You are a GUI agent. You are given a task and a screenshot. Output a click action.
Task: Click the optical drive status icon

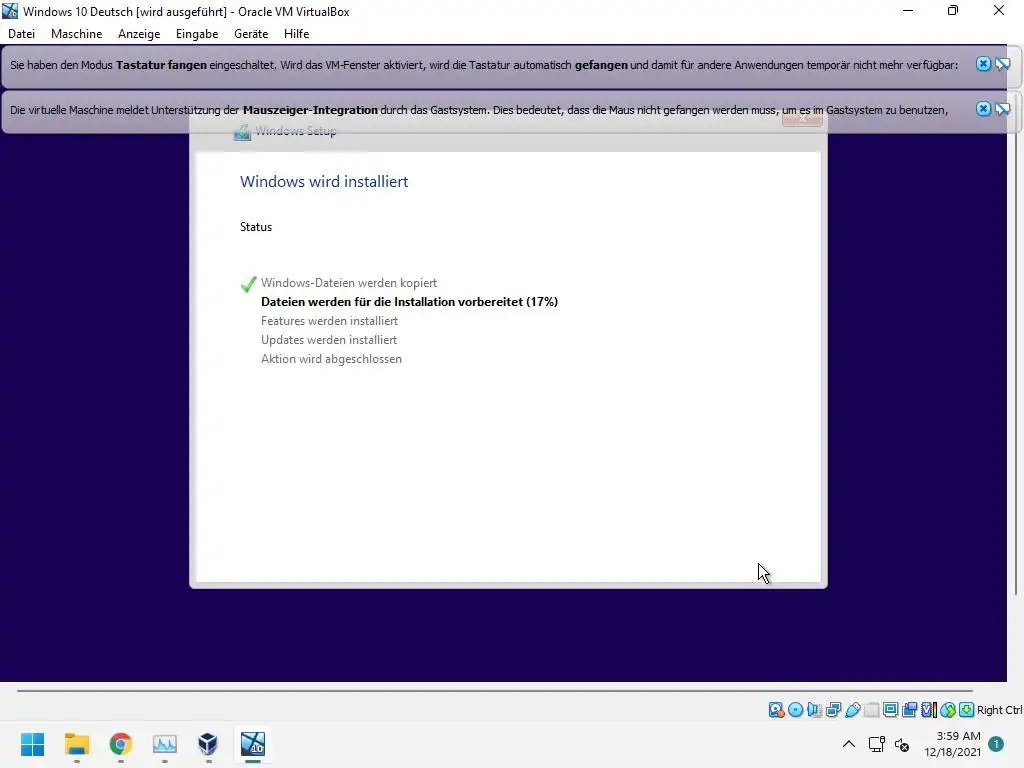point(795,710)
